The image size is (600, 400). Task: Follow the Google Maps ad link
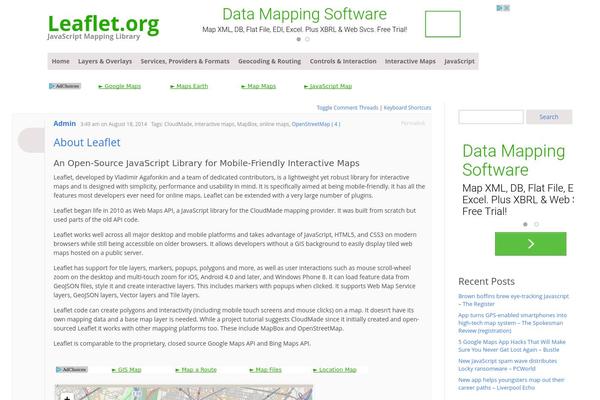(x=120, y=86)
